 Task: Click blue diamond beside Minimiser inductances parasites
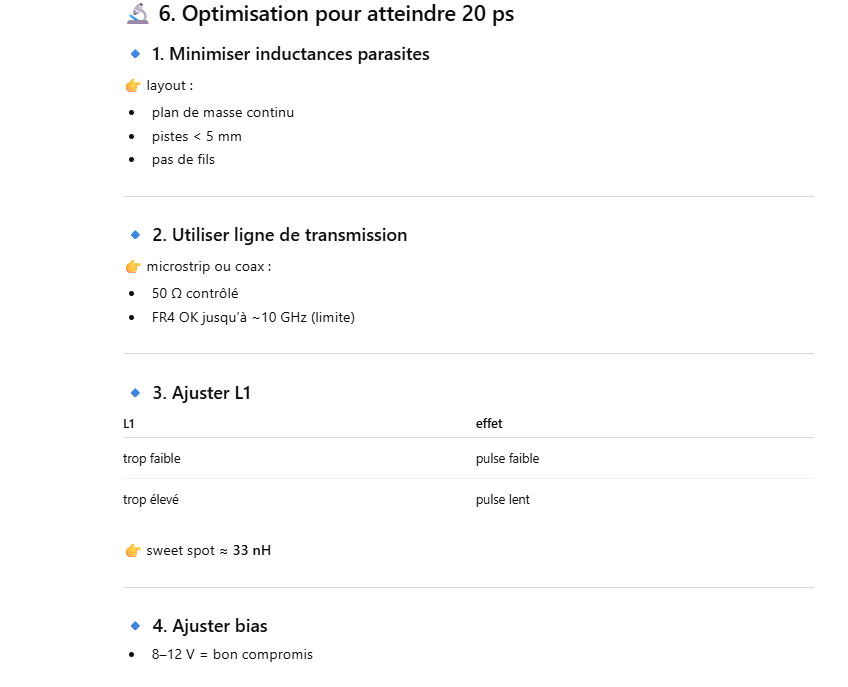136,53
